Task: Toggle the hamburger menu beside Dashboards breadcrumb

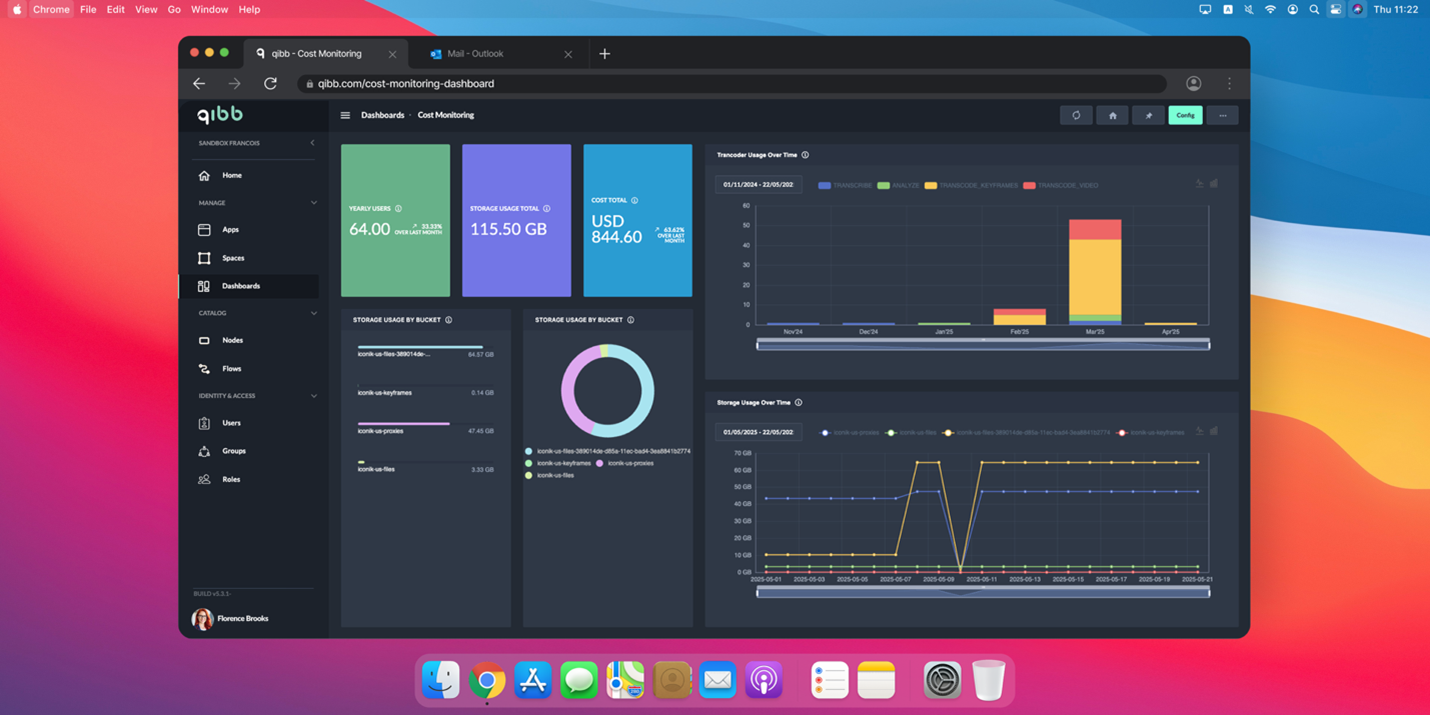Action: tap(345, 115)
